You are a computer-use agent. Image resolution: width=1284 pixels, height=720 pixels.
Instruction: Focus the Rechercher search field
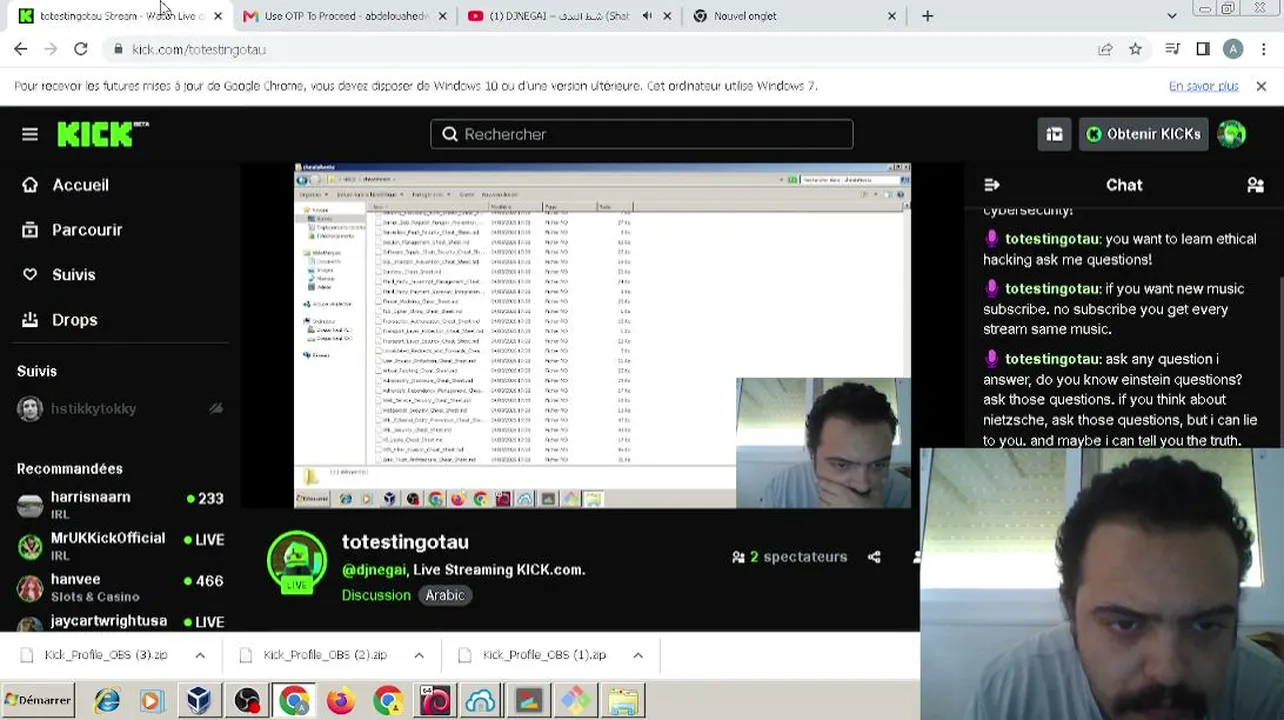(x=642, y=134)
